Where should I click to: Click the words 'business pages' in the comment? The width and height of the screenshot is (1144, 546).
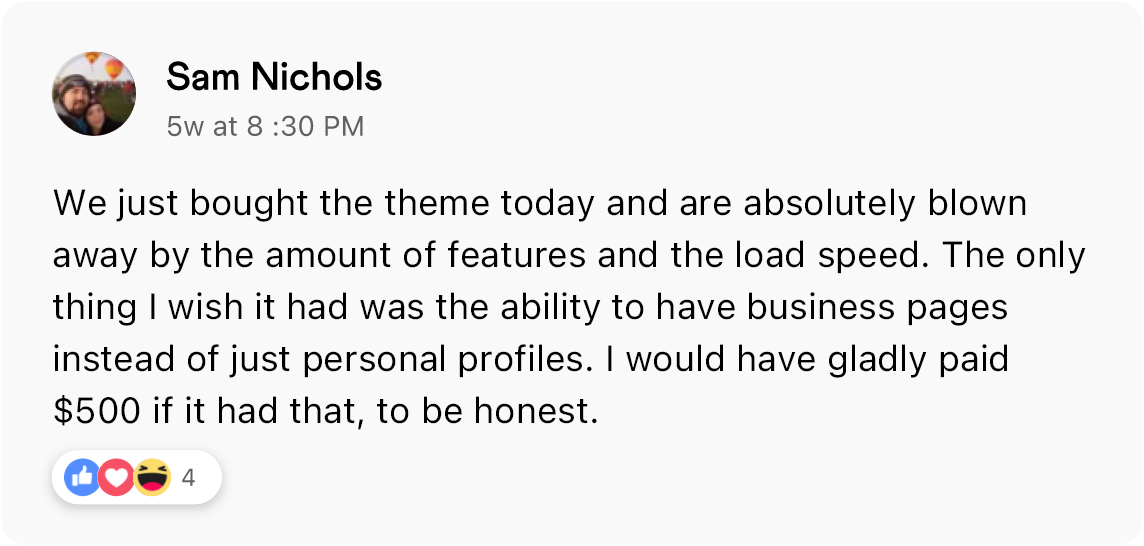(x=894, y=308)
